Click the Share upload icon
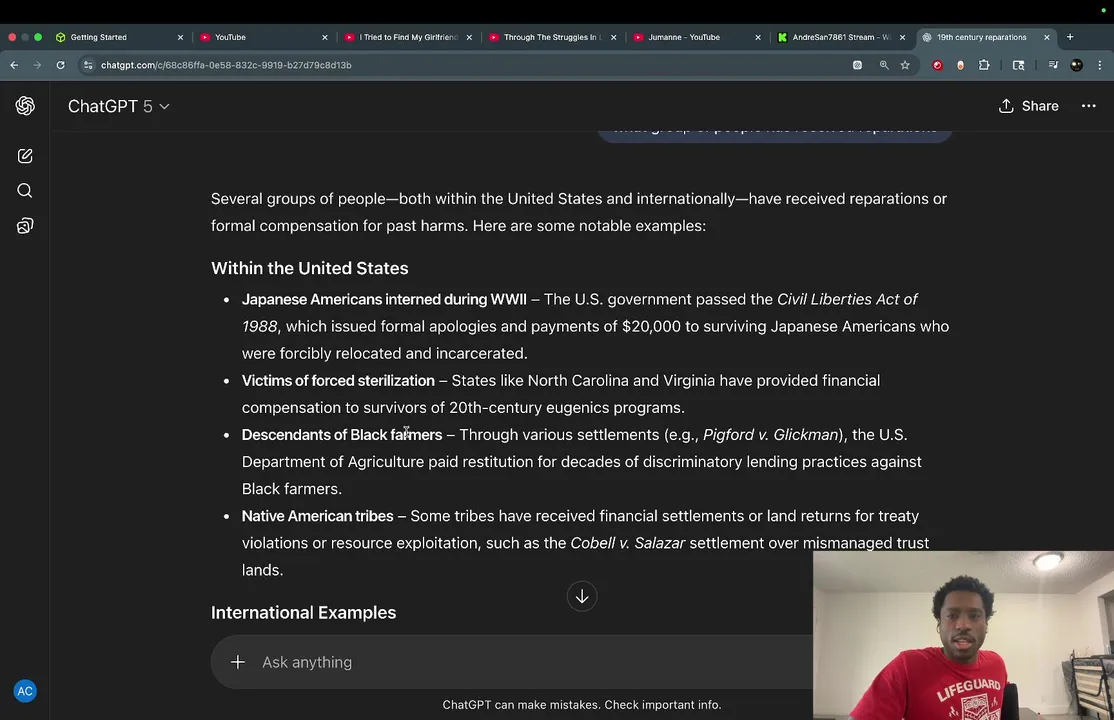 click(1006, 106)
